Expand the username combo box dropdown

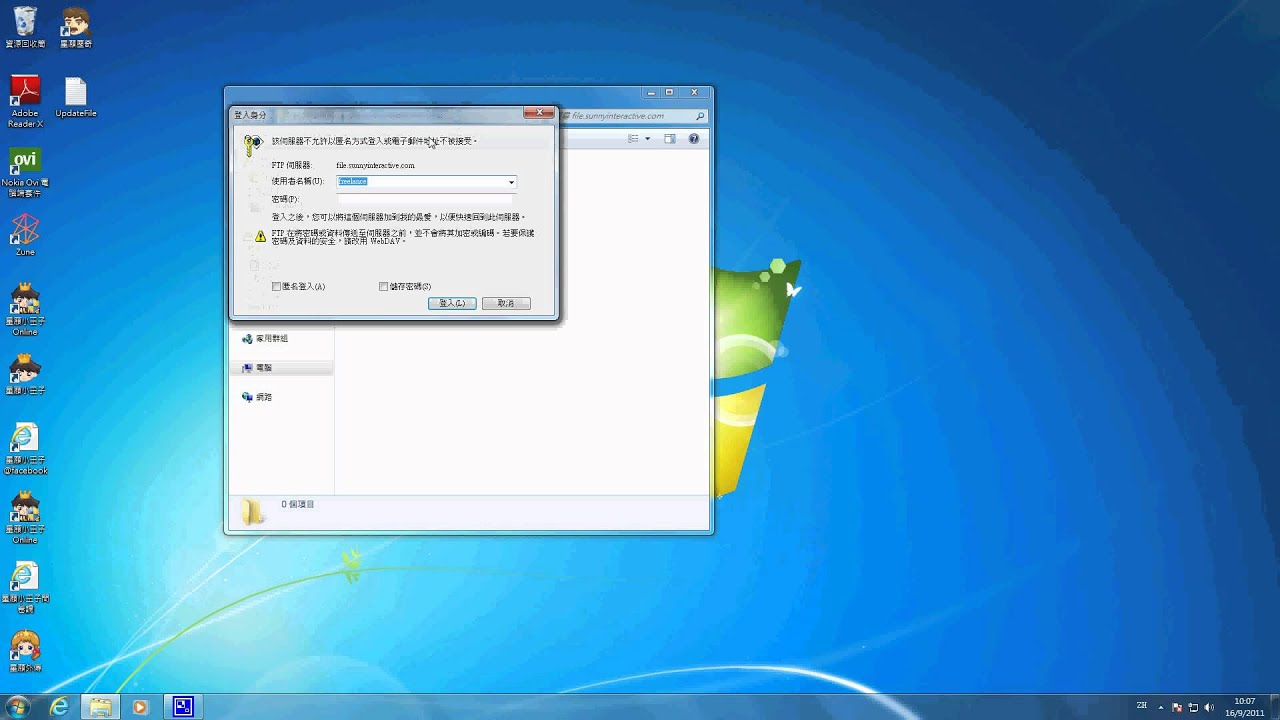pyautogui.click(x=511, y=182)
